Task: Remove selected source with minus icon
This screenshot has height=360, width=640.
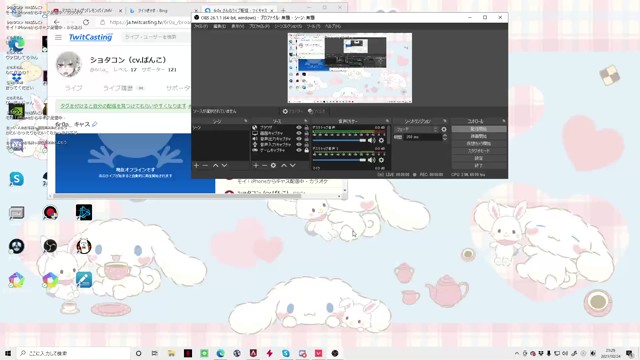Action: coord(264,165)
